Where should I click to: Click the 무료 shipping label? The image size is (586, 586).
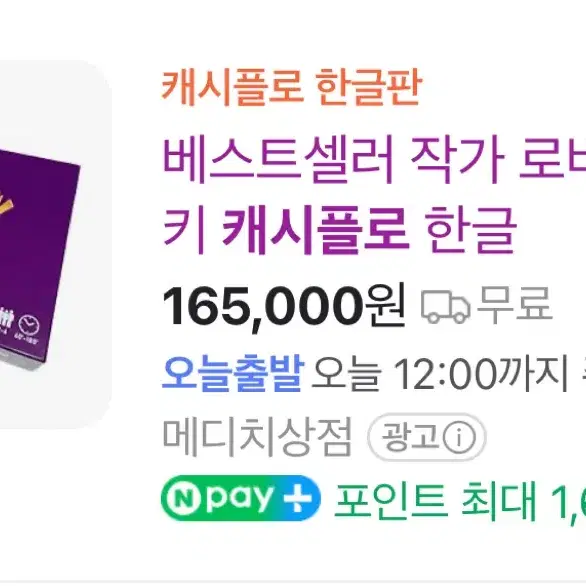click(515, 305)
